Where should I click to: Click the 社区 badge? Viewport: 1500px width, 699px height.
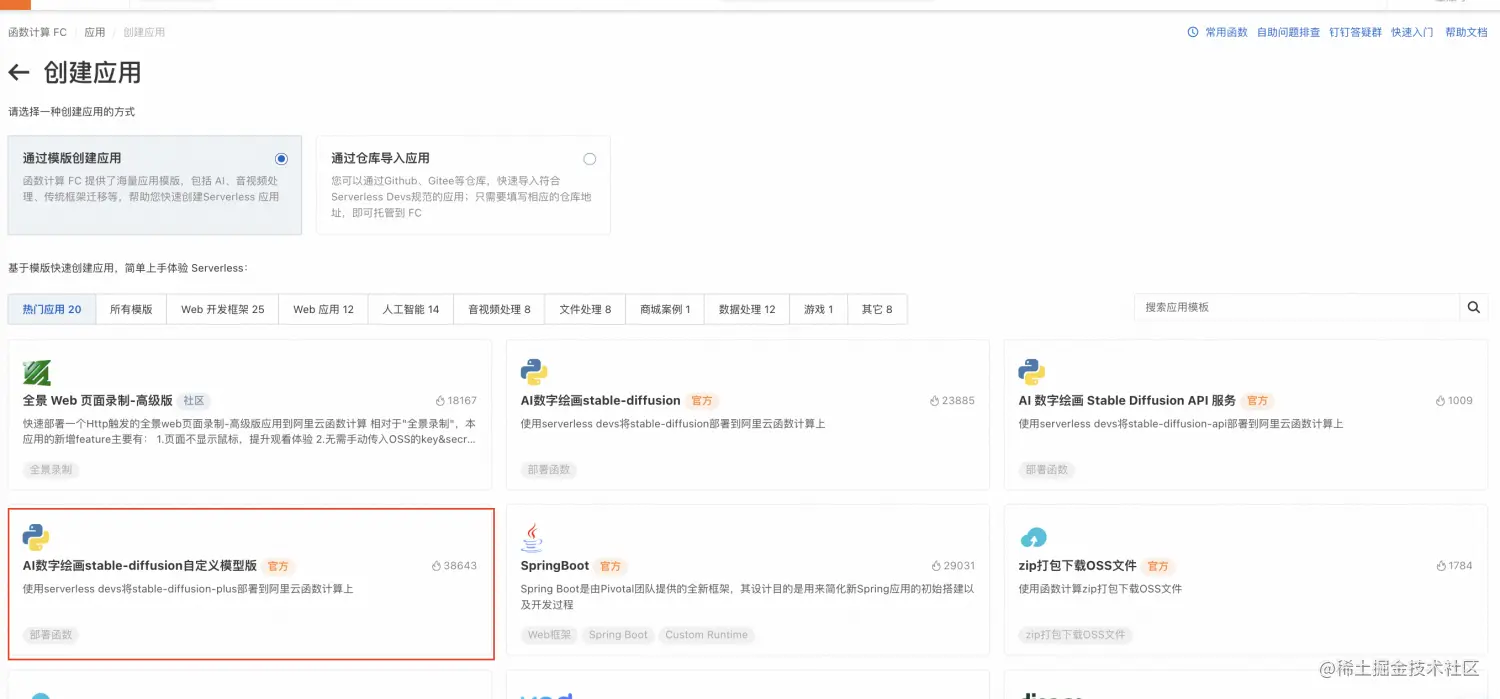pos(194,400)
